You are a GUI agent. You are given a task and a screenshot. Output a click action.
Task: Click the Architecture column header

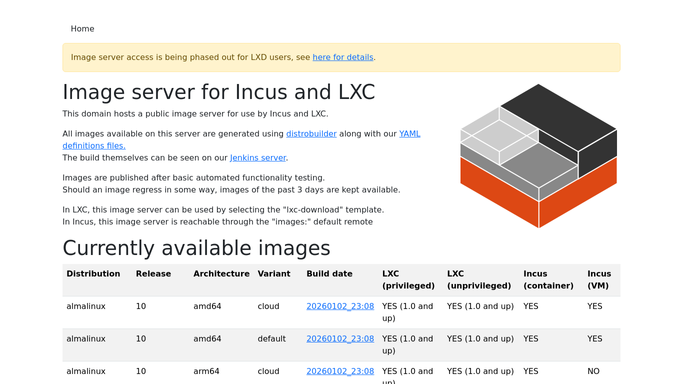pyautogui.click(x=221, y=274)
